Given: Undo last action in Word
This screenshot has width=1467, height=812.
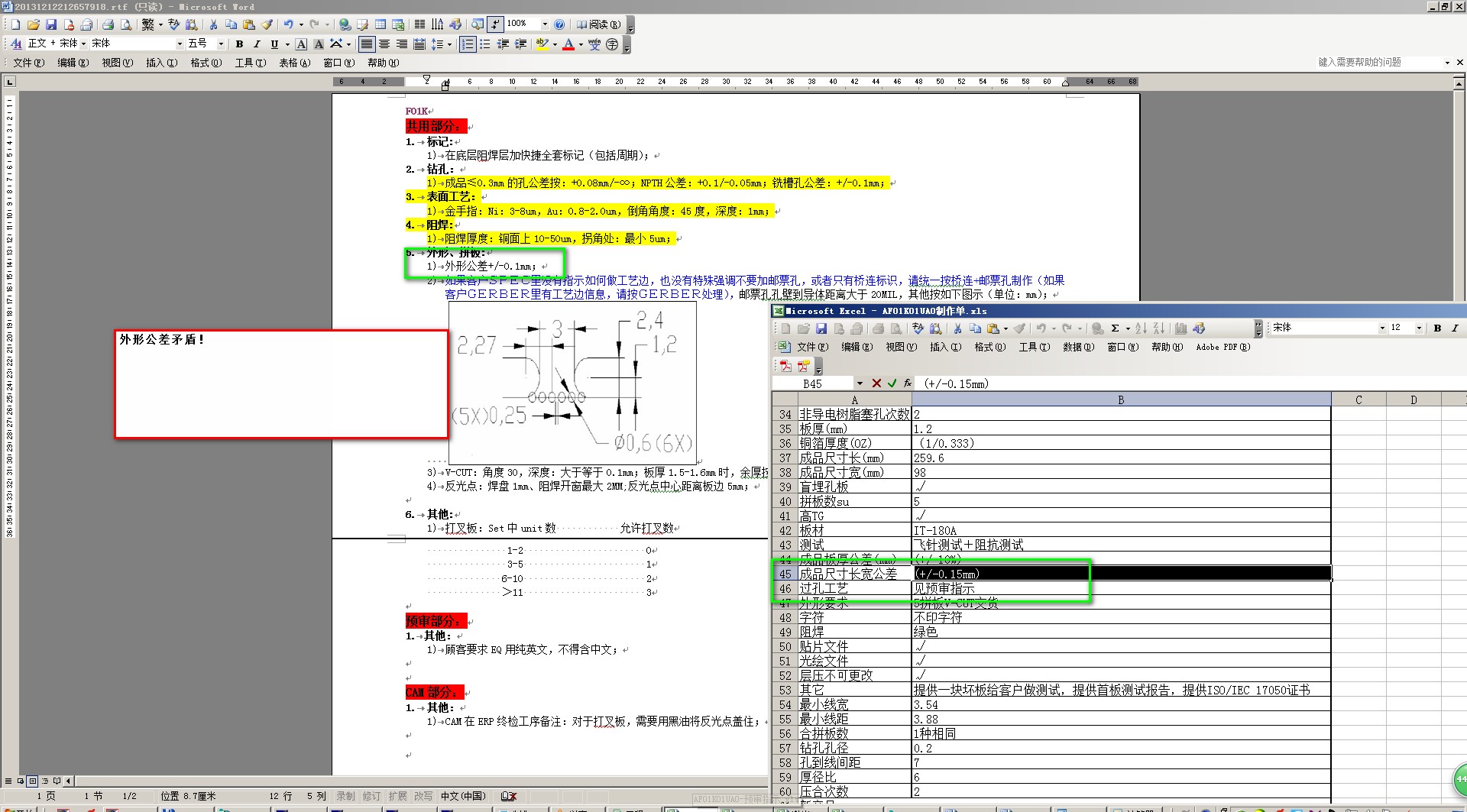Looking at the screenshot, I should 289,24.
